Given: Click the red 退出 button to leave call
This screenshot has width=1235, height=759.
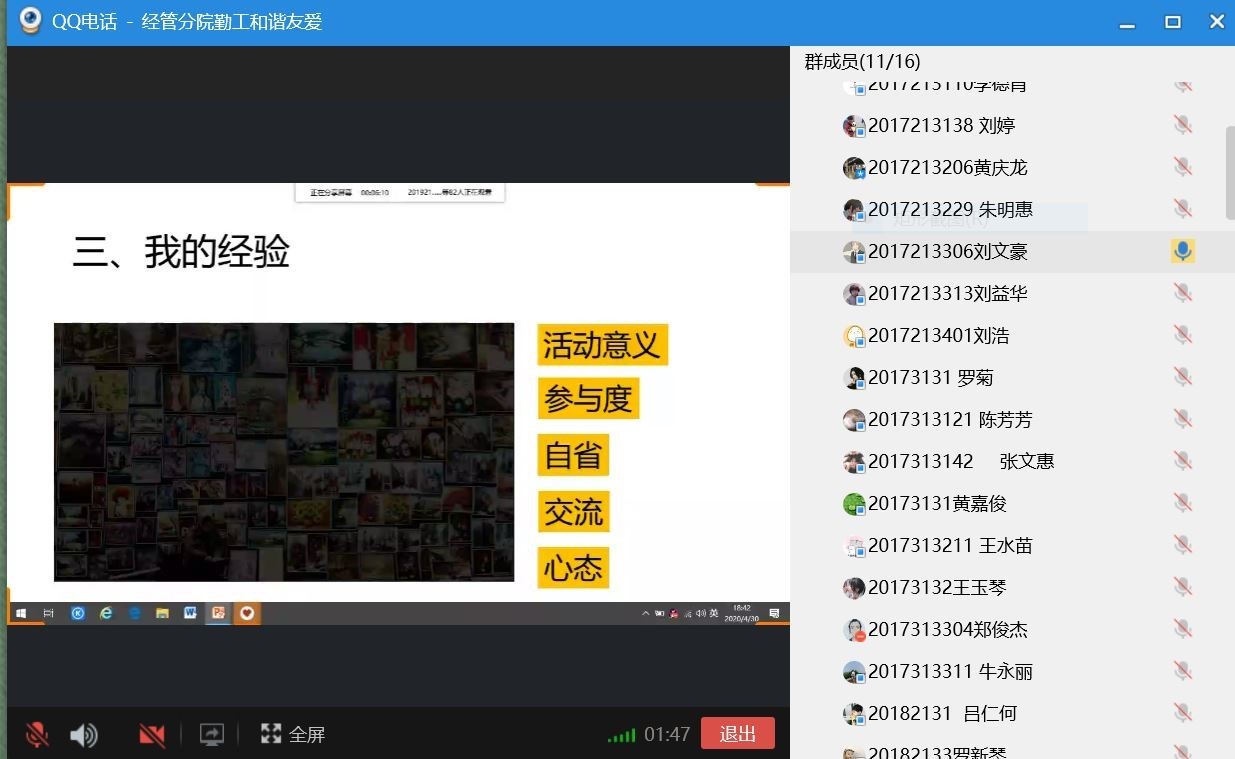Looking at the screenshot, I should (x=737, y=733).
